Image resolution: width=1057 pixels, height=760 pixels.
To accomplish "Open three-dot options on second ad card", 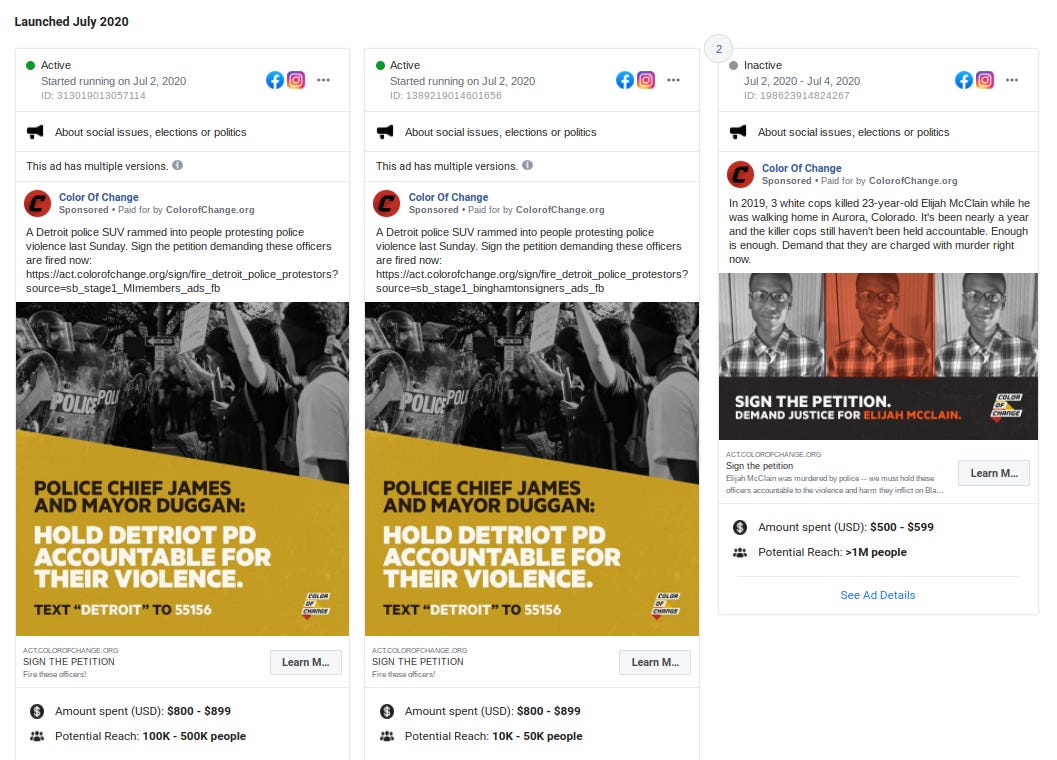I will click(673, 80).
